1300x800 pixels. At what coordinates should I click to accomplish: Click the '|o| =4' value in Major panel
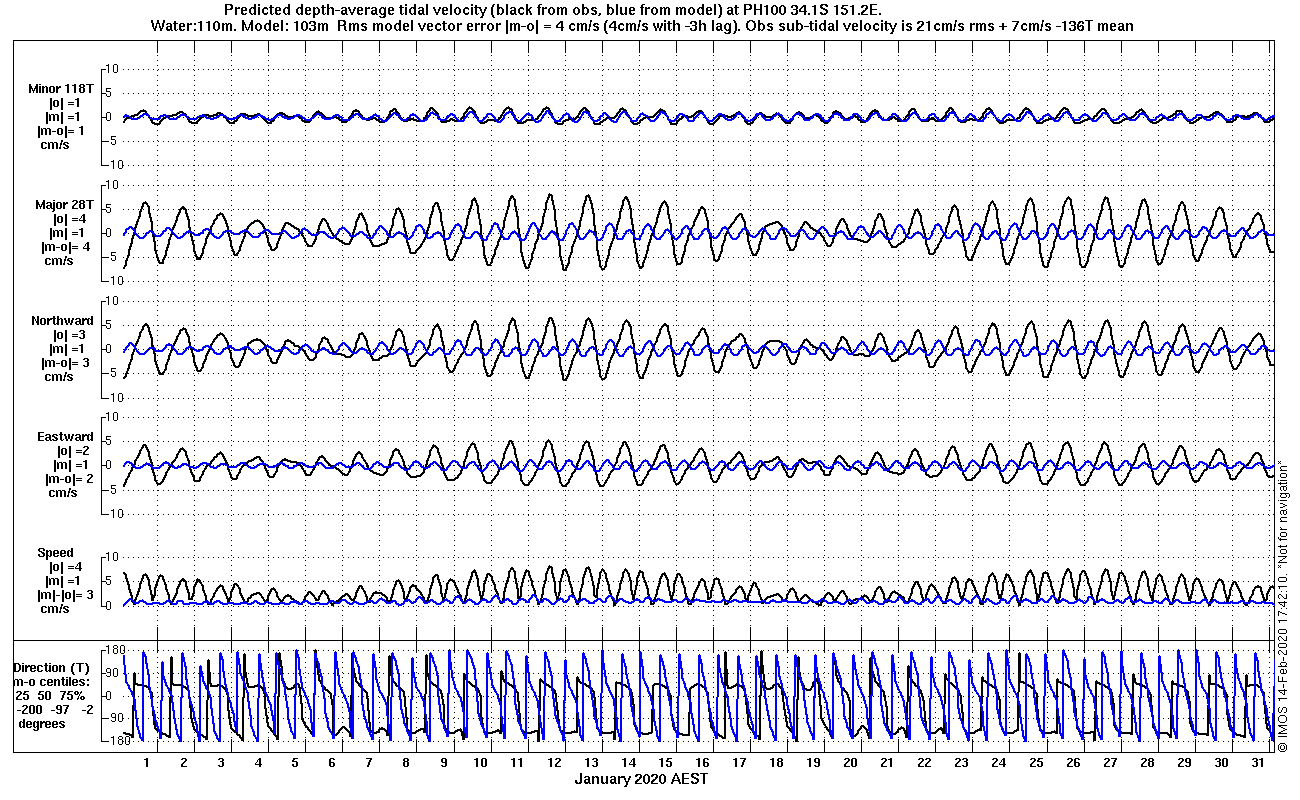pos(69,219)
